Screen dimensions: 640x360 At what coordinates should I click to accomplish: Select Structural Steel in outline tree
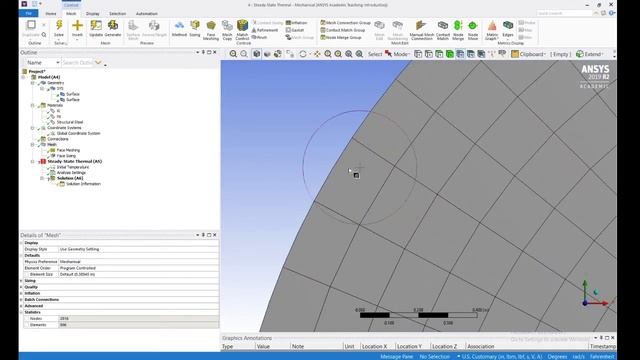click(69, 122)
